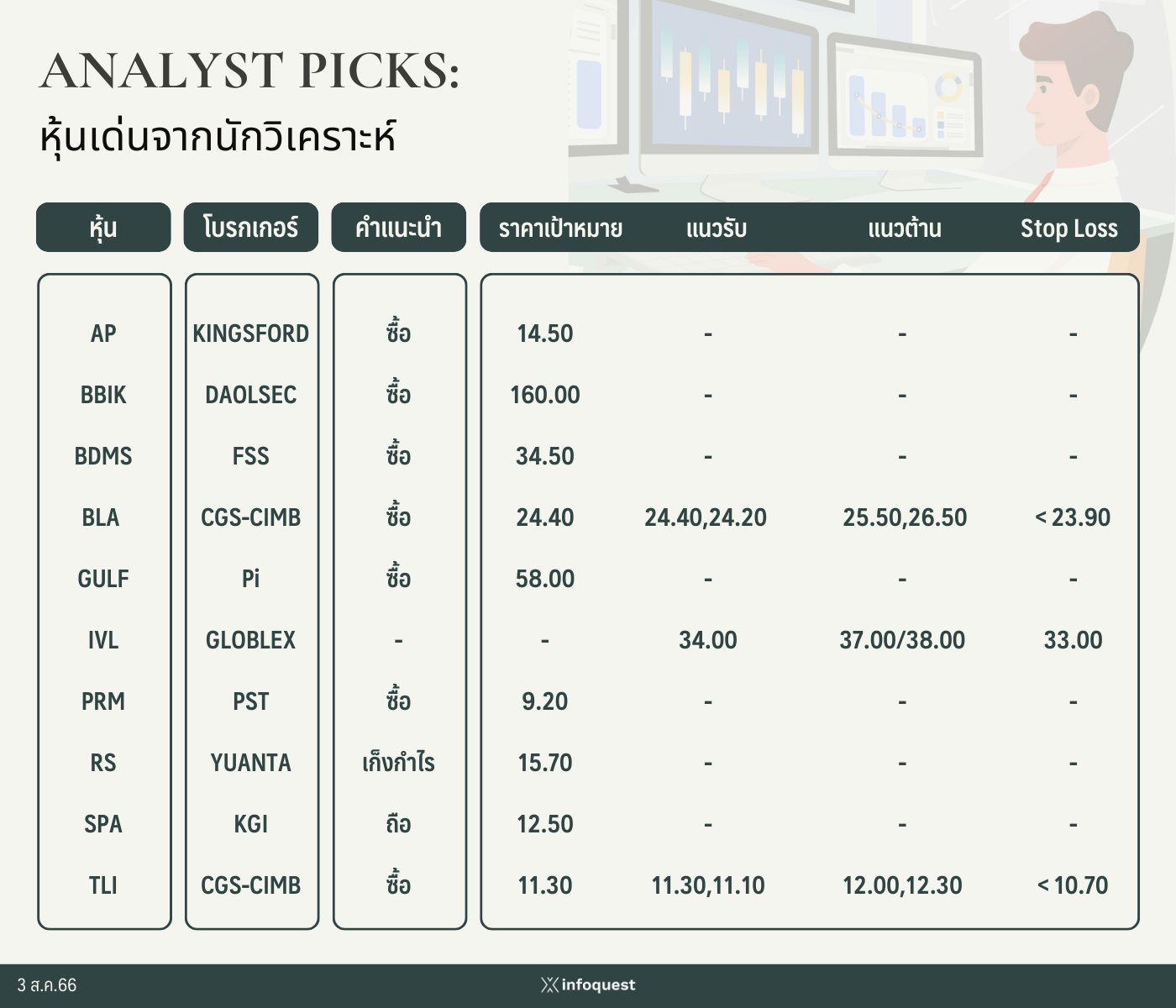Select IVL resistance 37.00/38.00
The image size is (1176, 1008).
pyautogui.click(x=902, y=640)
